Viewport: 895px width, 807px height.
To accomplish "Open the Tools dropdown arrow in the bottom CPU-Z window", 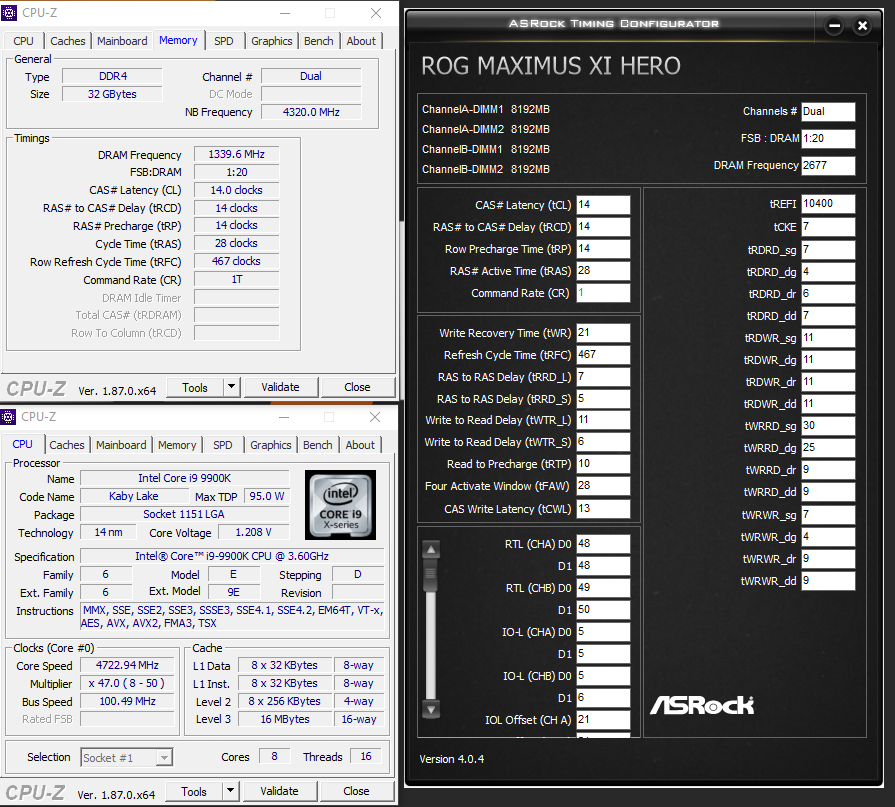I will [x=230, y=791].
